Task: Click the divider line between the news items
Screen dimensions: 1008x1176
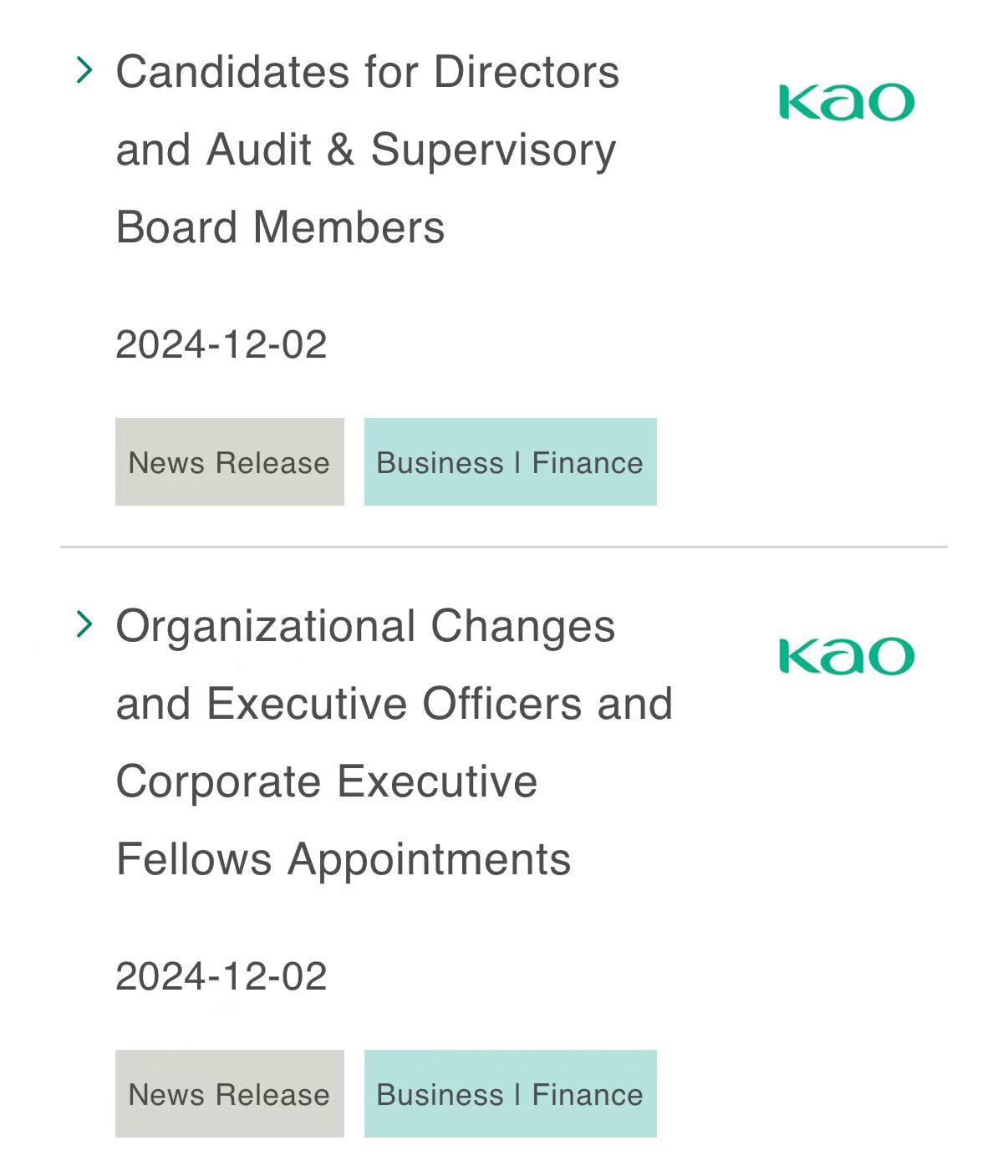Action: (504, 547)
